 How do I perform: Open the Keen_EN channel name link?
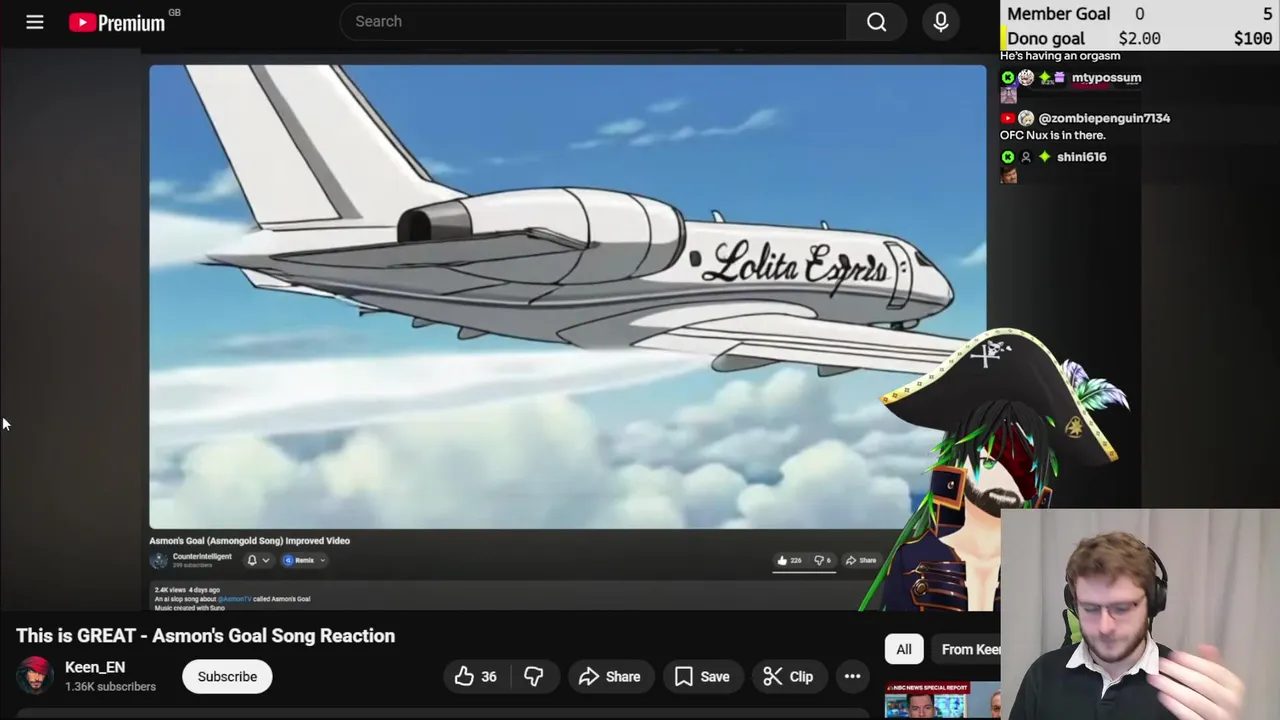pyautogui.click(x=95, y=667)
